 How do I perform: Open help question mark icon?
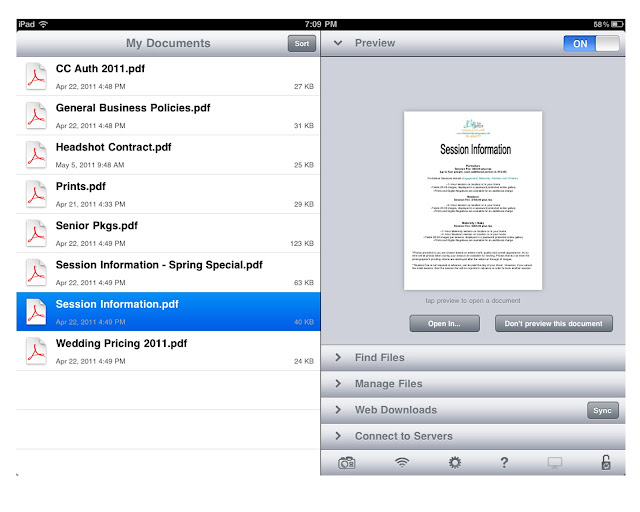504,463
